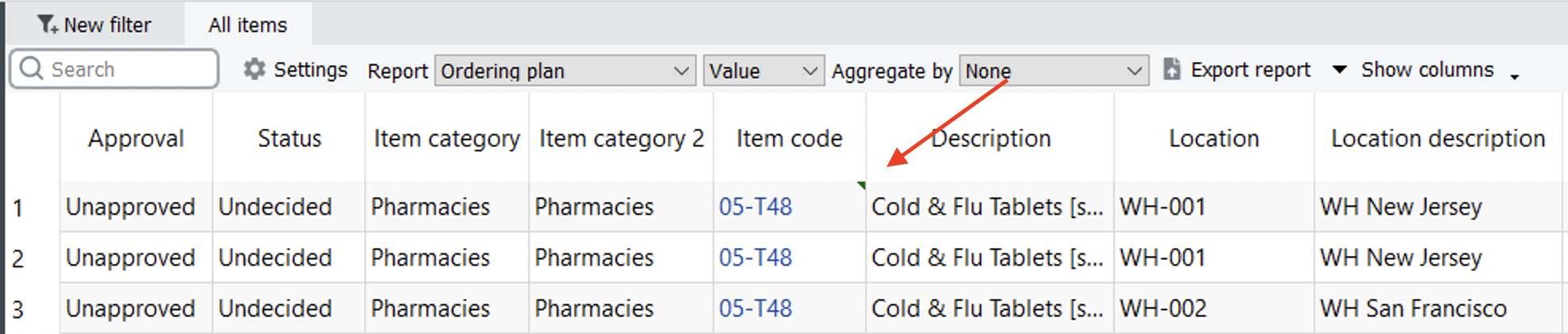This screenshot has height=334, width=1568.
Task: Click the Export report button
Action: [x=1249, y=70]
